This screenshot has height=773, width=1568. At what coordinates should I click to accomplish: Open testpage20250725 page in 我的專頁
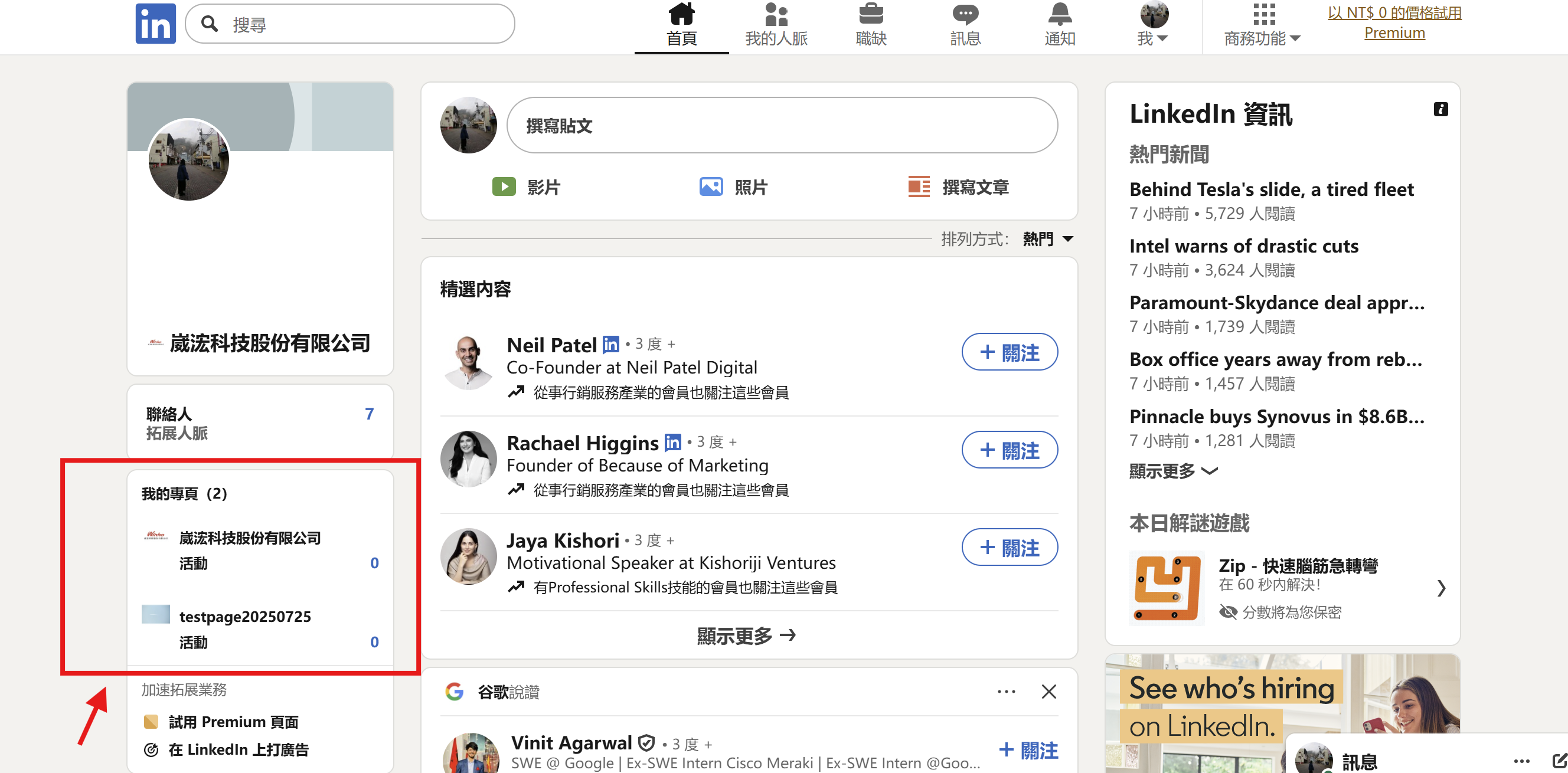tap(244, 617)
